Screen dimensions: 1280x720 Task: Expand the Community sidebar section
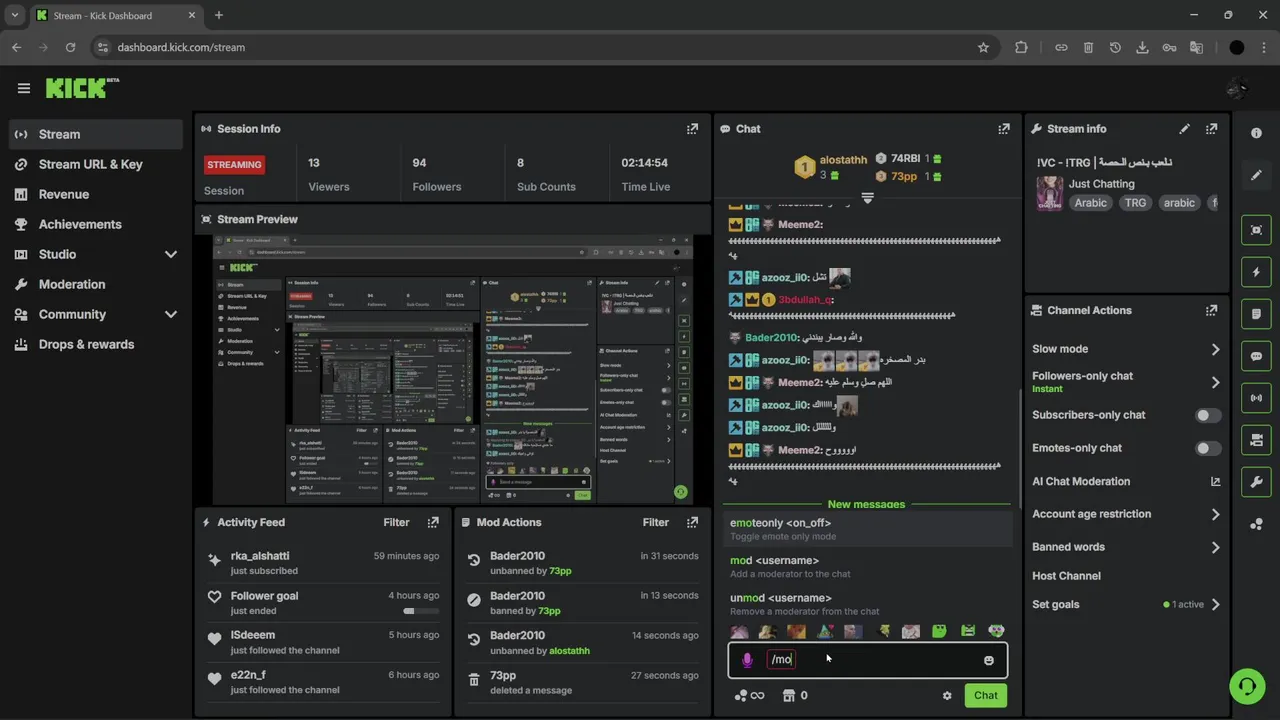pyautogui.click(x=170, y=315)
